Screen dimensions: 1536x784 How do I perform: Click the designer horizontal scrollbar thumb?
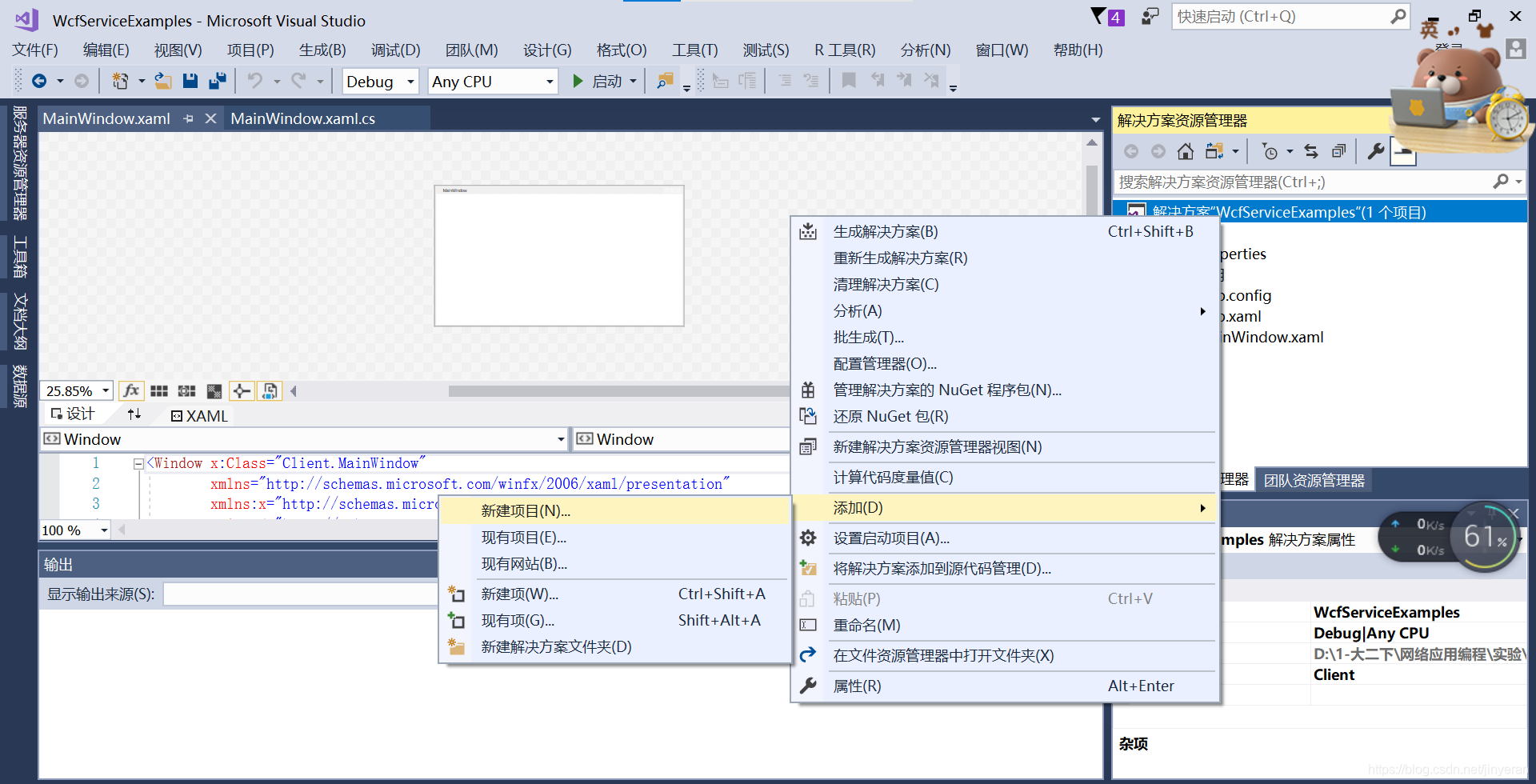click(618, 391)
